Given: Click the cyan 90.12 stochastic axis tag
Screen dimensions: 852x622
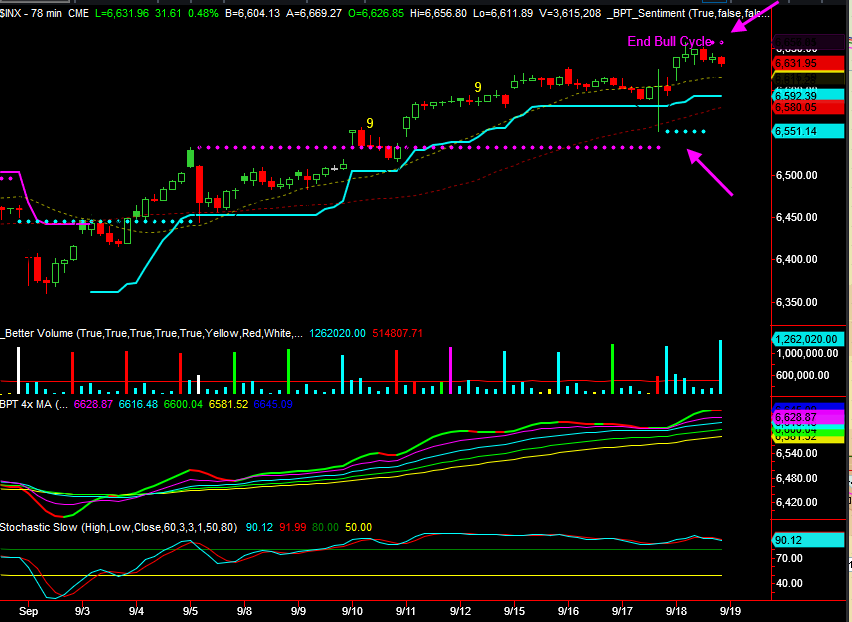Looking at the screenshot, I should coord(809,540).
